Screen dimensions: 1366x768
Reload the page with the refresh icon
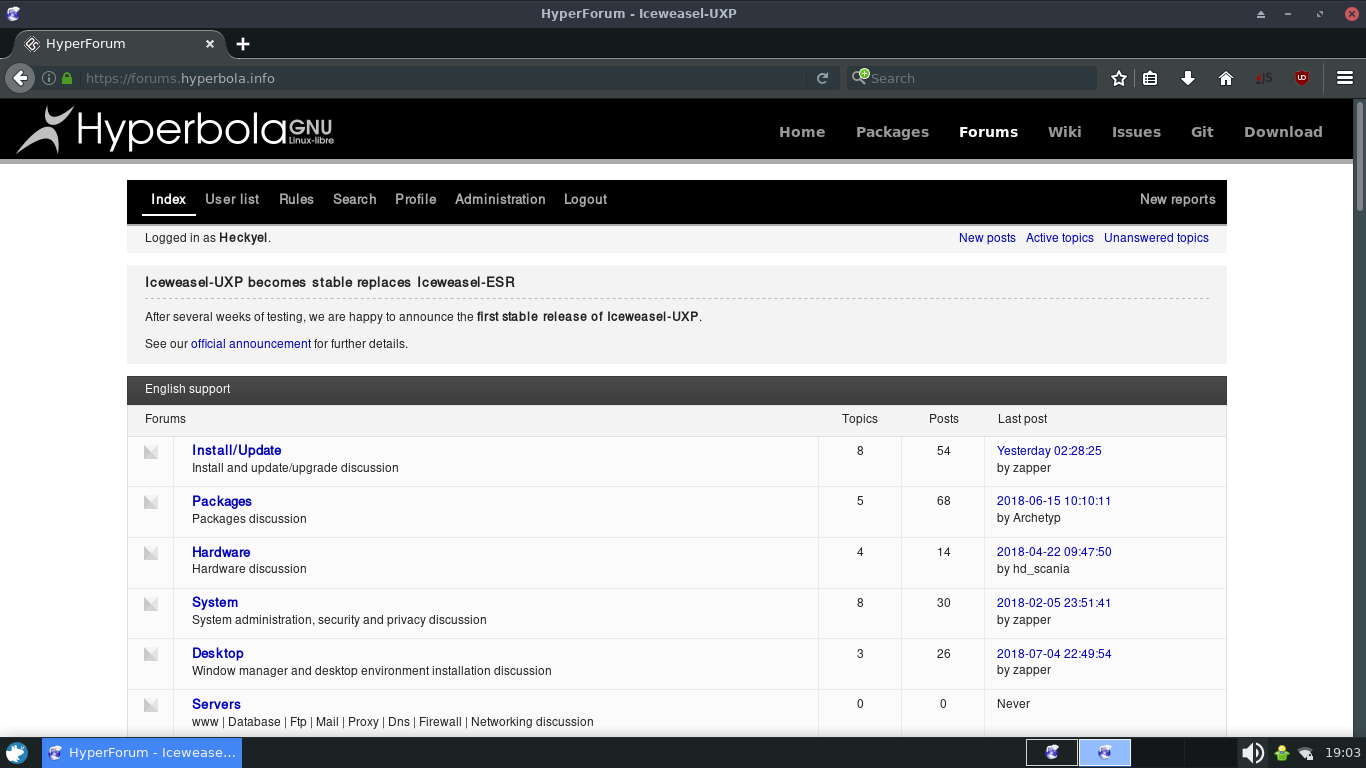pos(822,78)
